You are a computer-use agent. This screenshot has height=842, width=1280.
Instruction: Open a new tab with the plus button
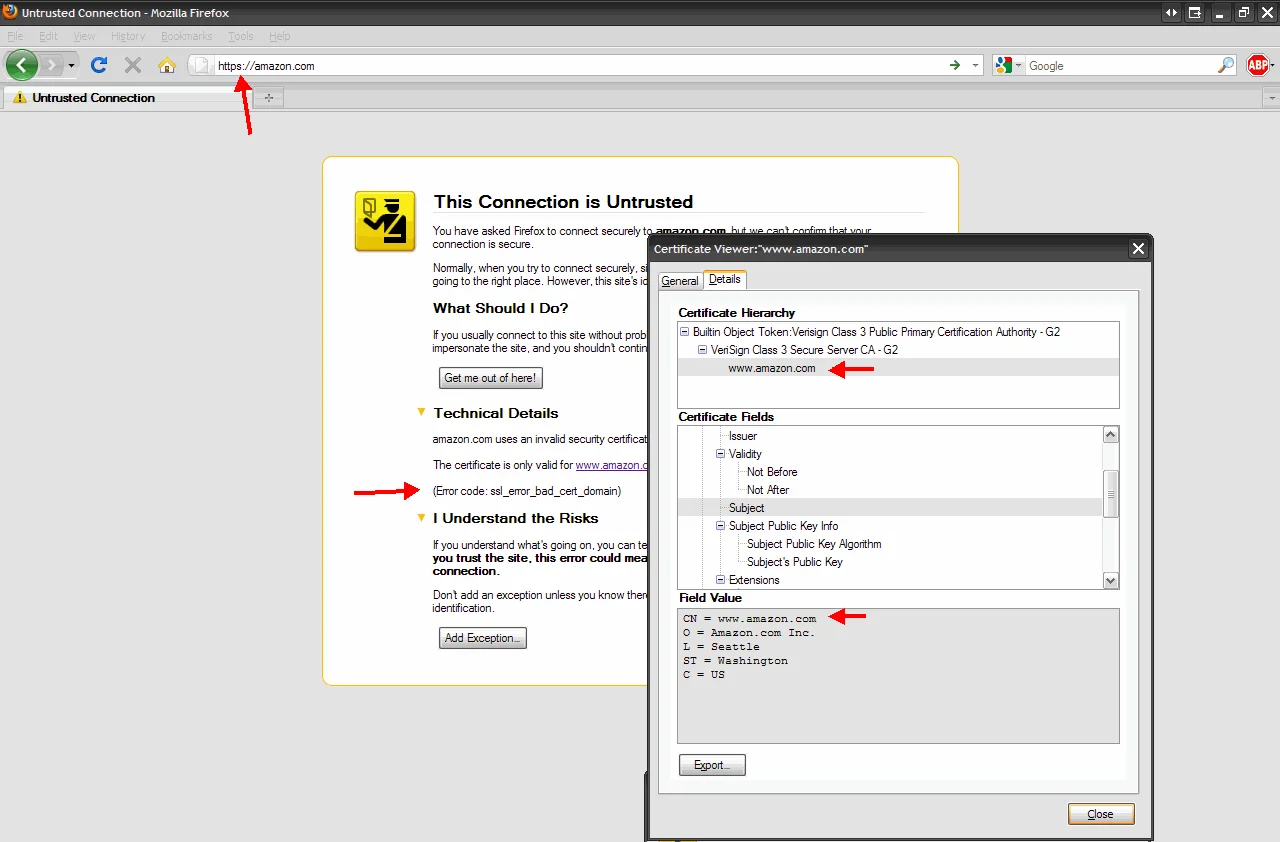click(x=268, y=98)
